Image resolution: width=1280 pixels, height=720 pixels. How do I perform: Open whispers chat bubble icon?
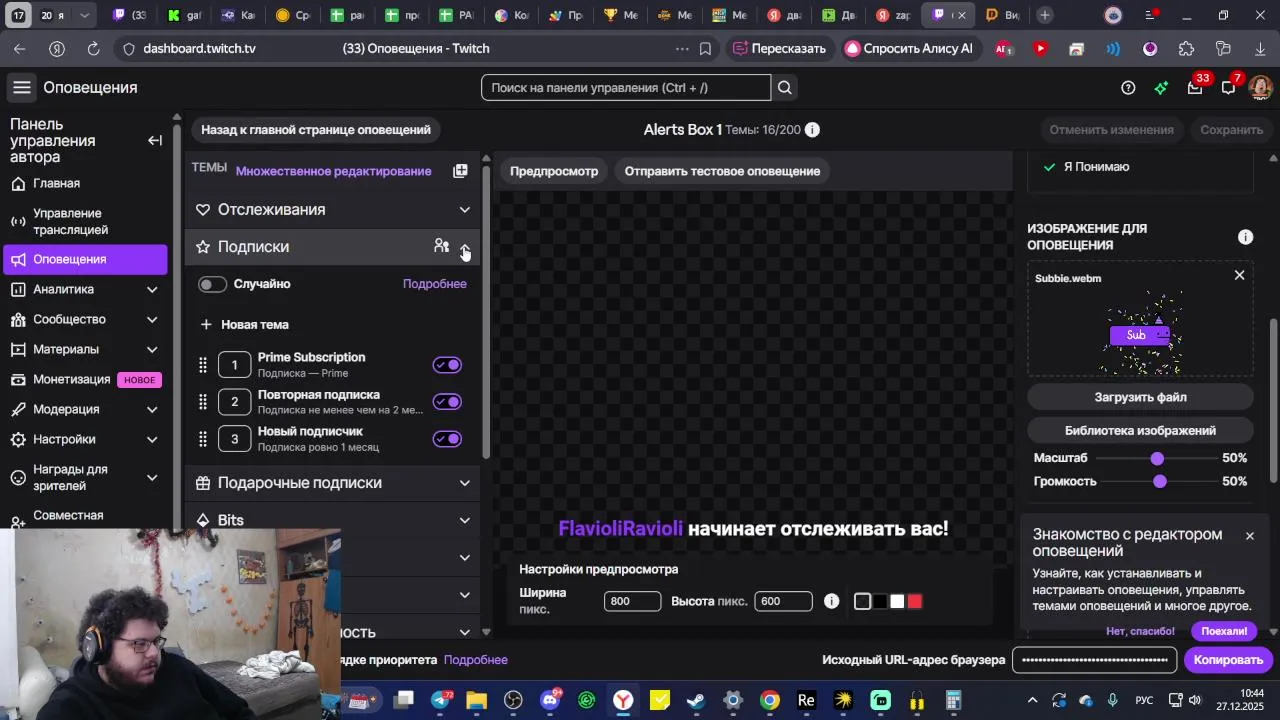click(1228, 88)
